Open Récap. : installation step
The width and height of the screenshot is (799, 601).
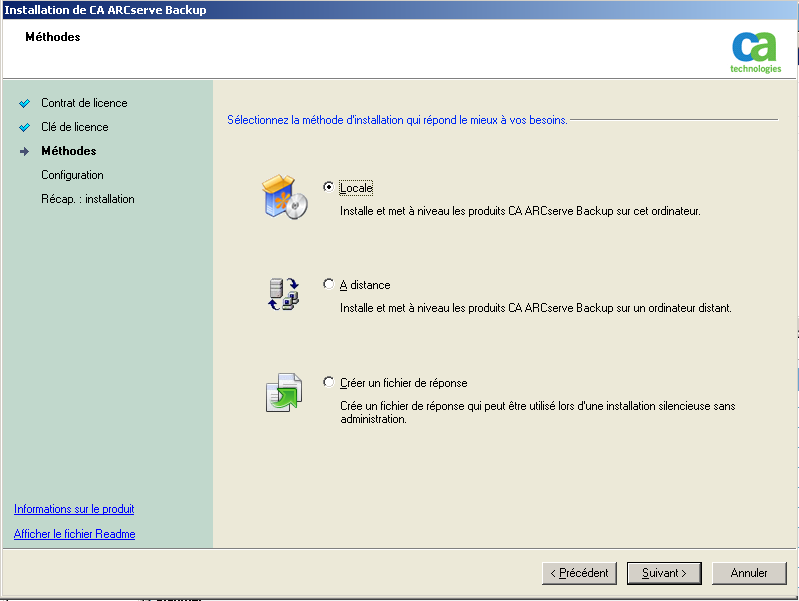pyautogui.click(x=88, y=199)
